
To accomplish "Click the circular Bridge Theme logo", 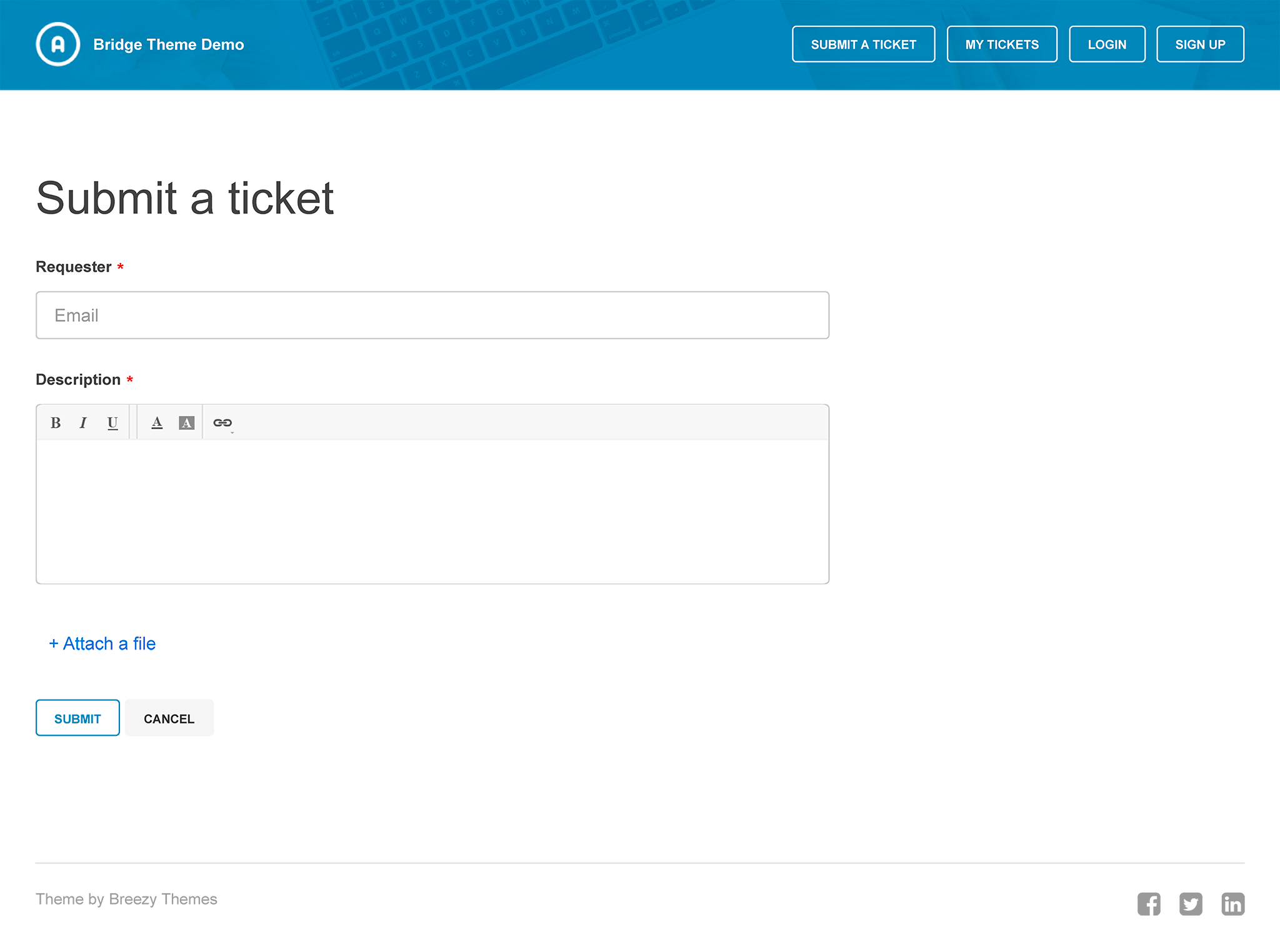I will [x=57, y=44].
